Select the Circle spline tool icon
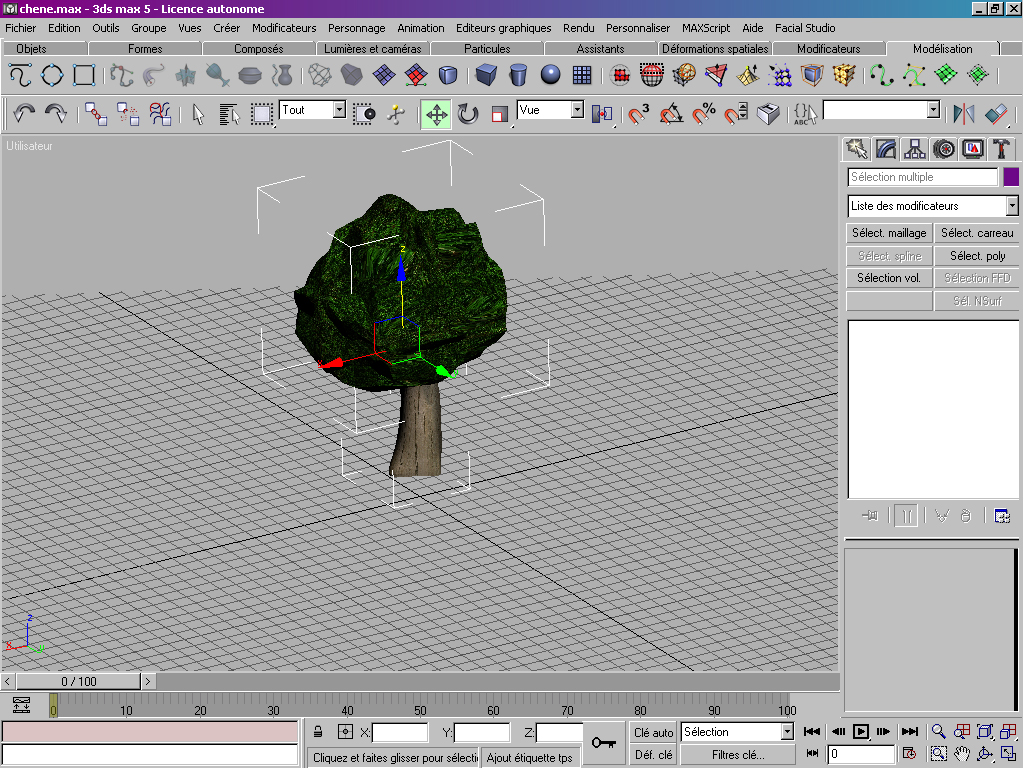Viewport: 1024px width, 768px height. 52,74
